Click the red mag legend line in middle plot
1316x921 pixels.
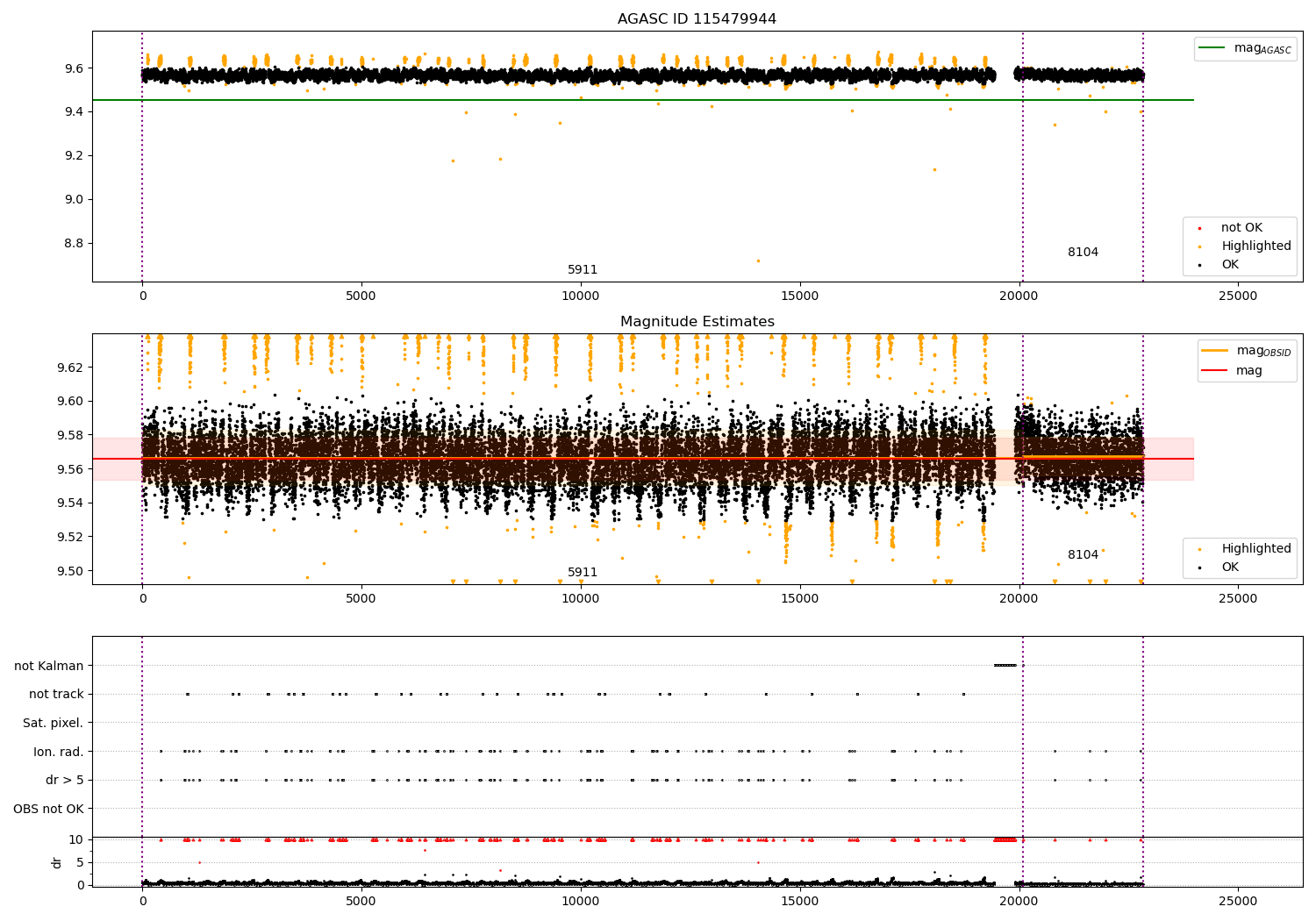click(1215, 371)
